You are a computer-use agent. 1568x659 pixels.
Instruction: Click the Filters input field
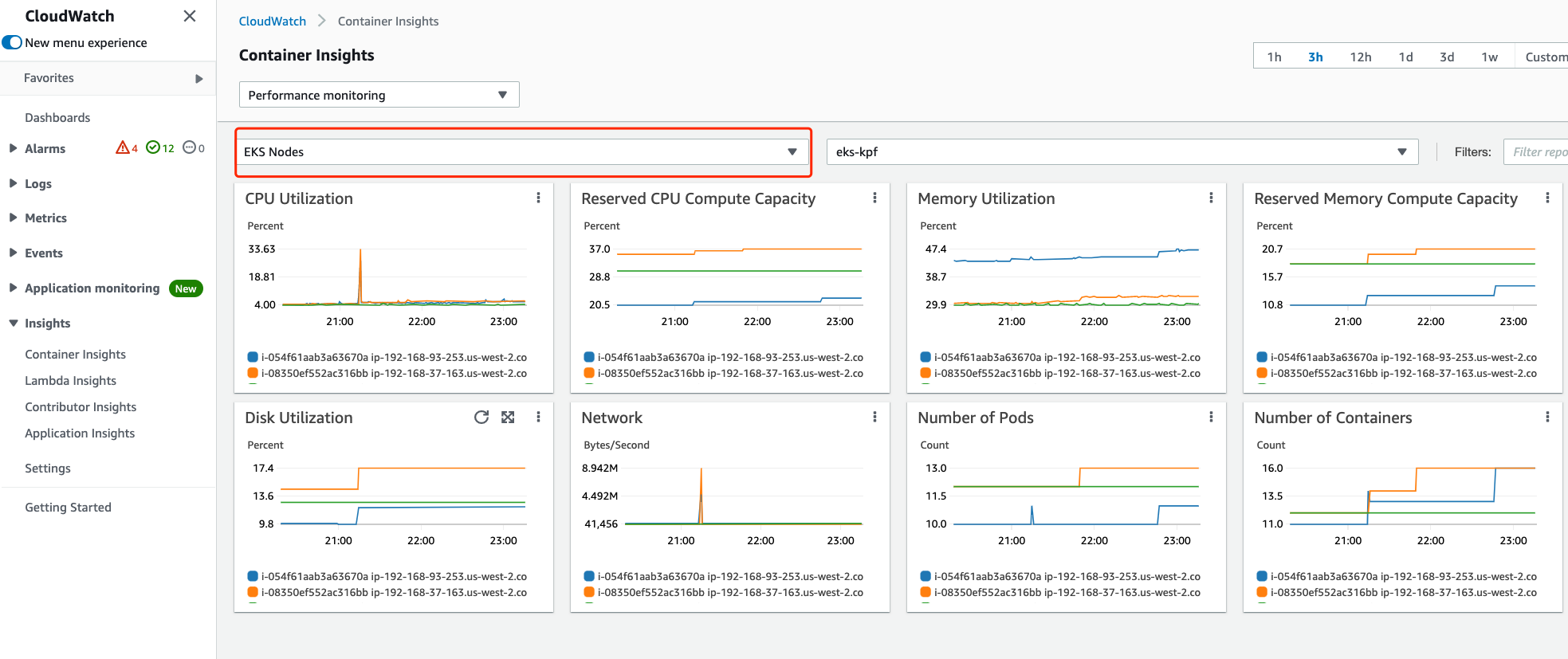point(1535,151)
